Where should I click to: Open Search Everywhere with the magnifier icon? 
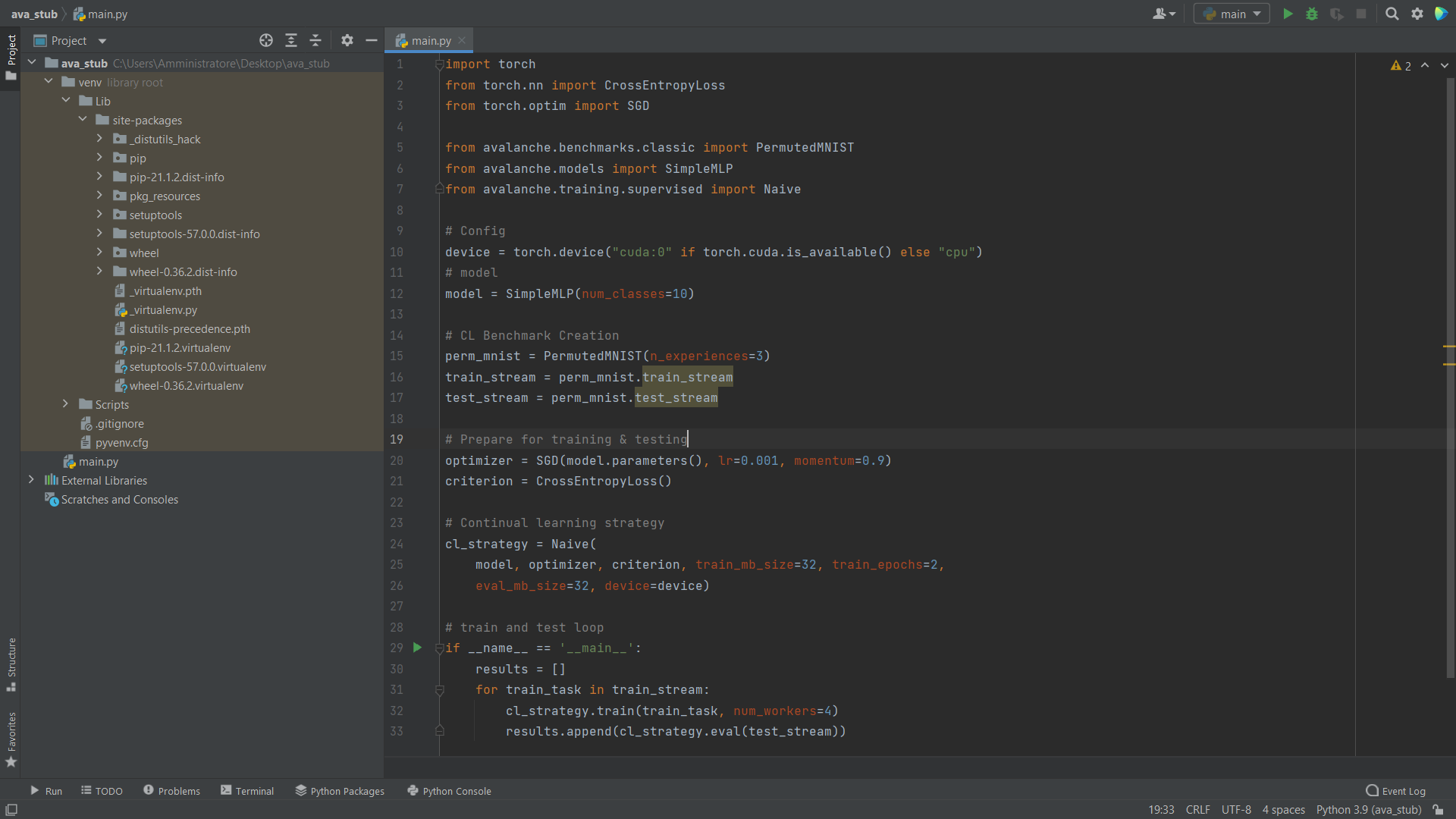coord(1392,14)
